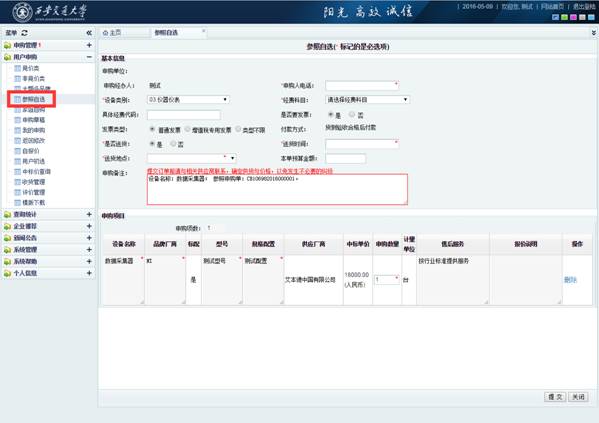Switch to the 主页 tab

pos(112,33)
